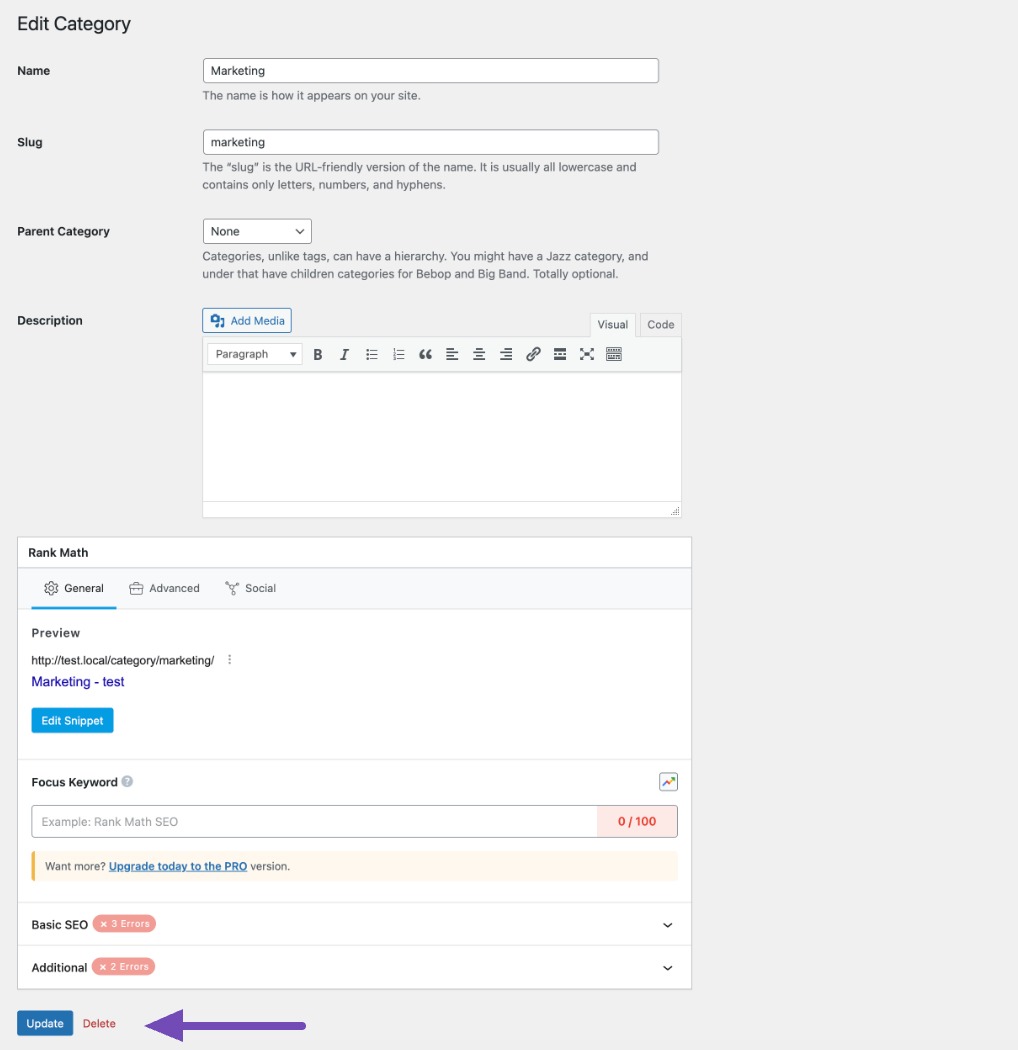Viewport: 1018px width, 1050px height.
Task: Apply bold formatting in description editor
Action: click(x=318, y=354)
